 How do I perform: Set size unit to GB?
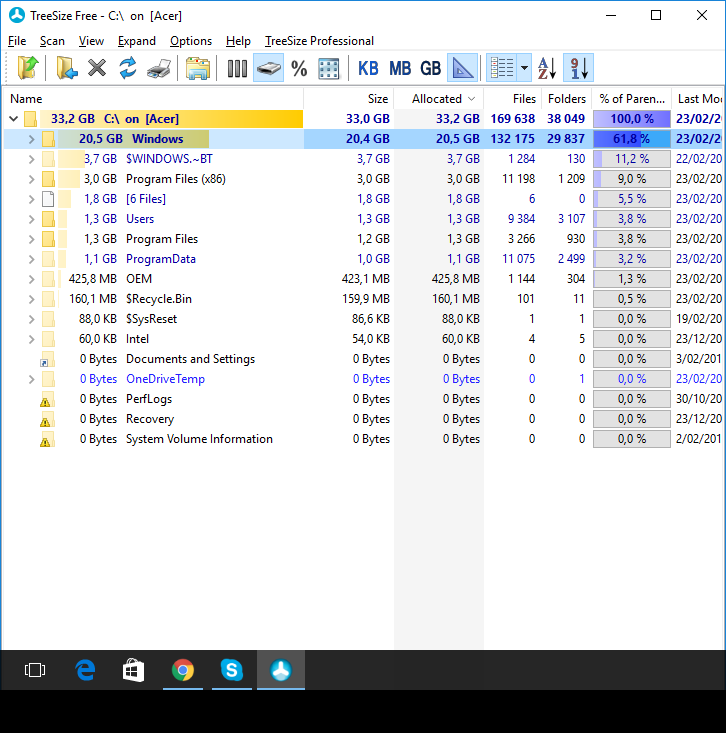coord(430,68)
